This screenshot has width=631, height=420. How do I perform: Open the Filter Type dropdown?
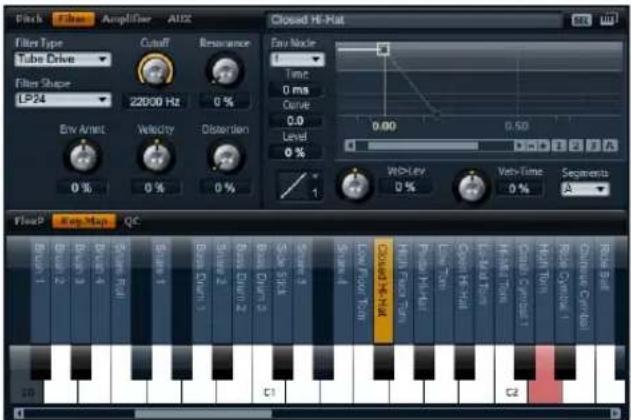[x=63, y=59]
